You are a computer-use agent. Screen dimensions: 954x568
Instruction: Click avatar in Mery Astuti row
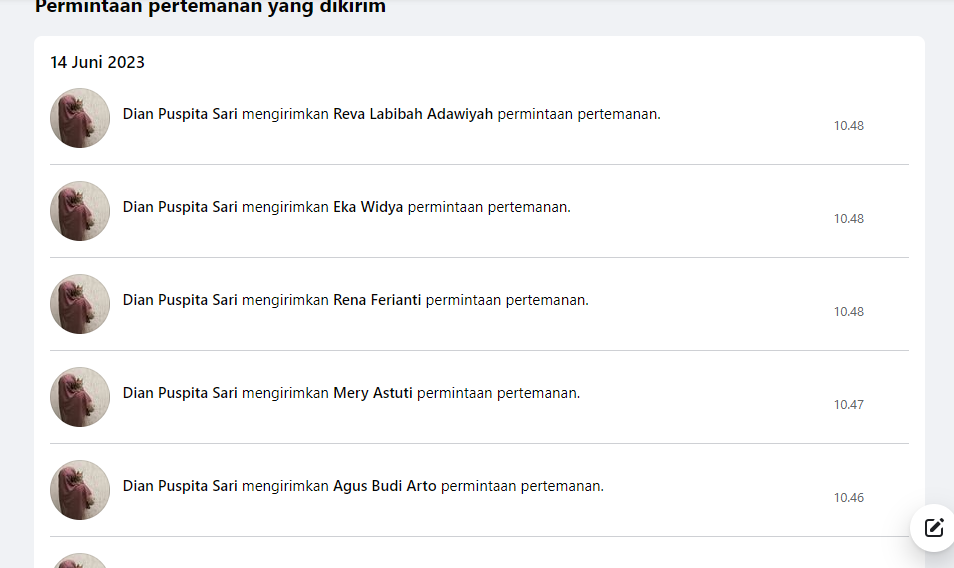tap(80, 397)
